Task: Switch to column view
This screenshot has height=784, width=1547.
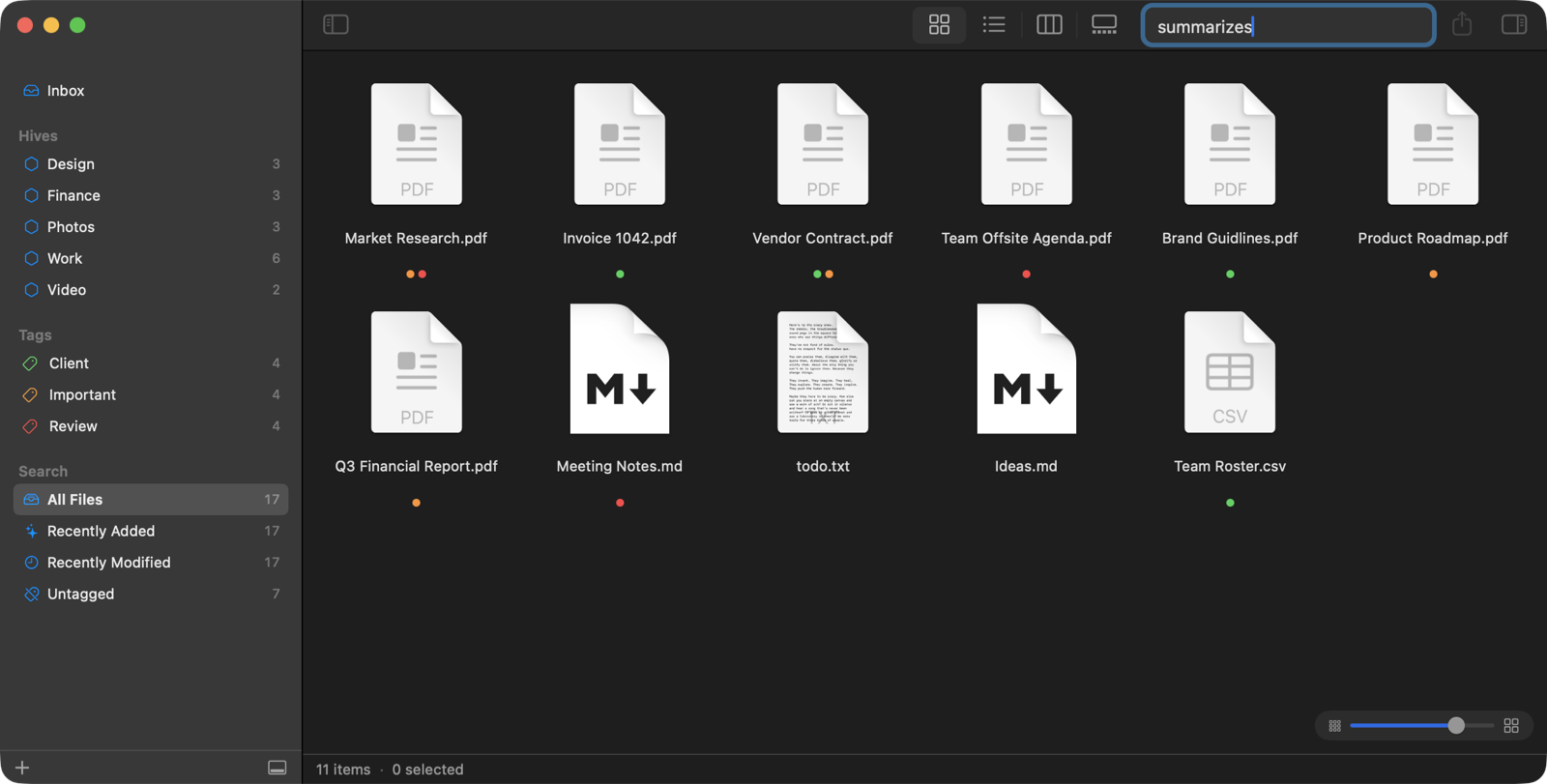Action: tap(1049, 24)
